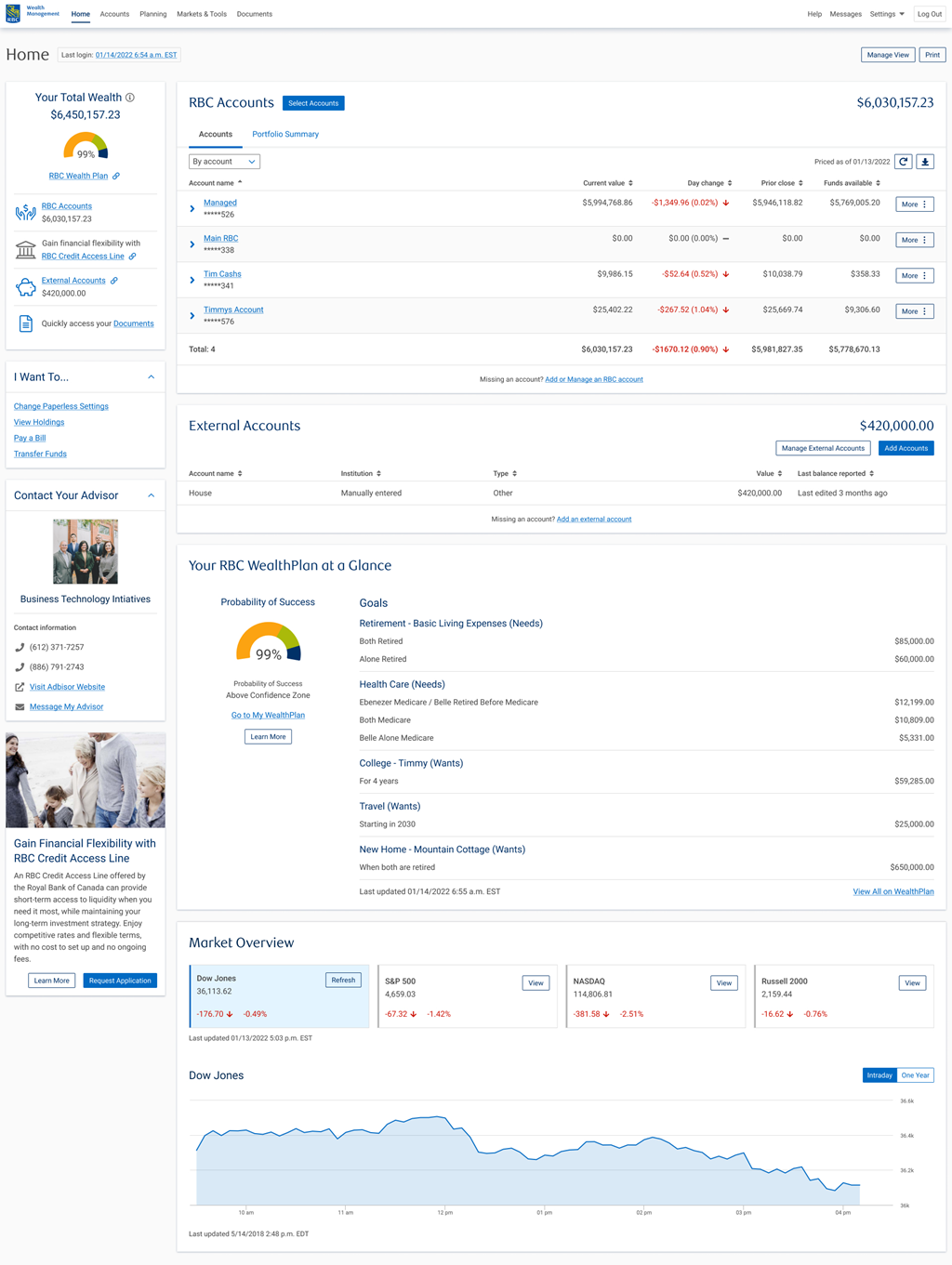This screenshot has height=1265, width=952.
Task: Open More menu for Timmys Account
Action: click(915, 311)
